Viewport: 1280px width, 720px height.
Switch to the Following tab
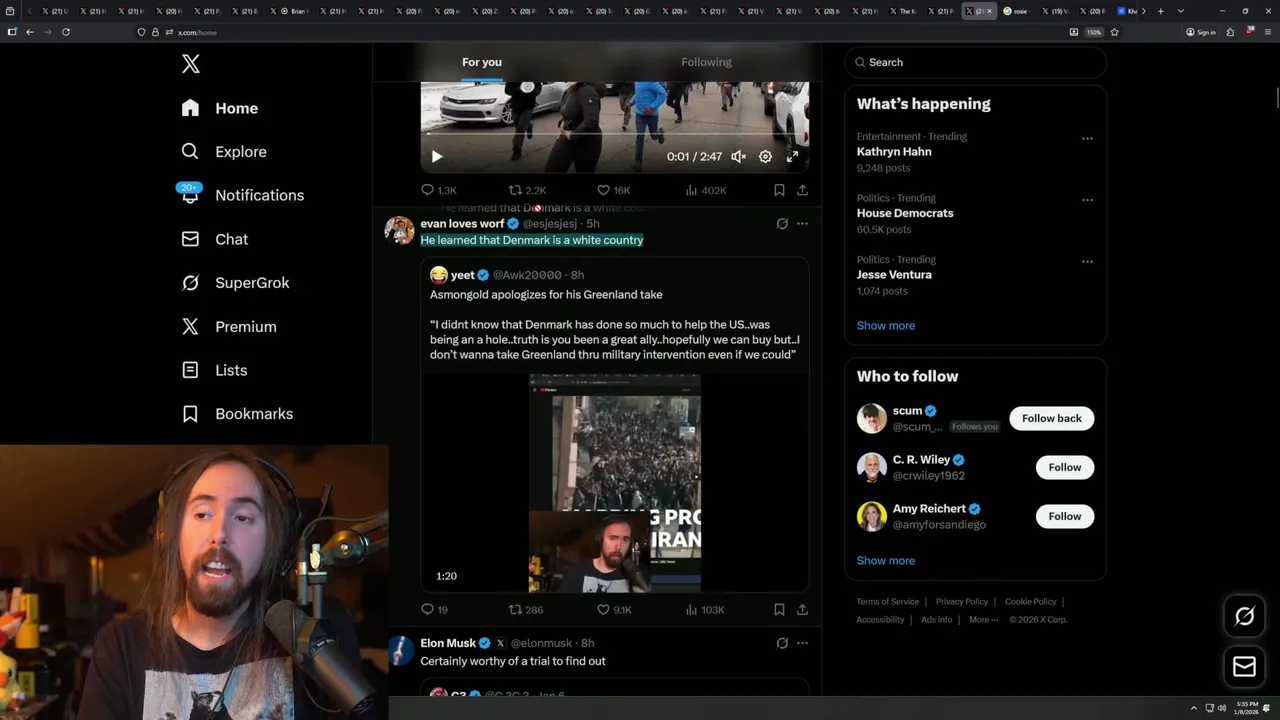click(706, 62)
